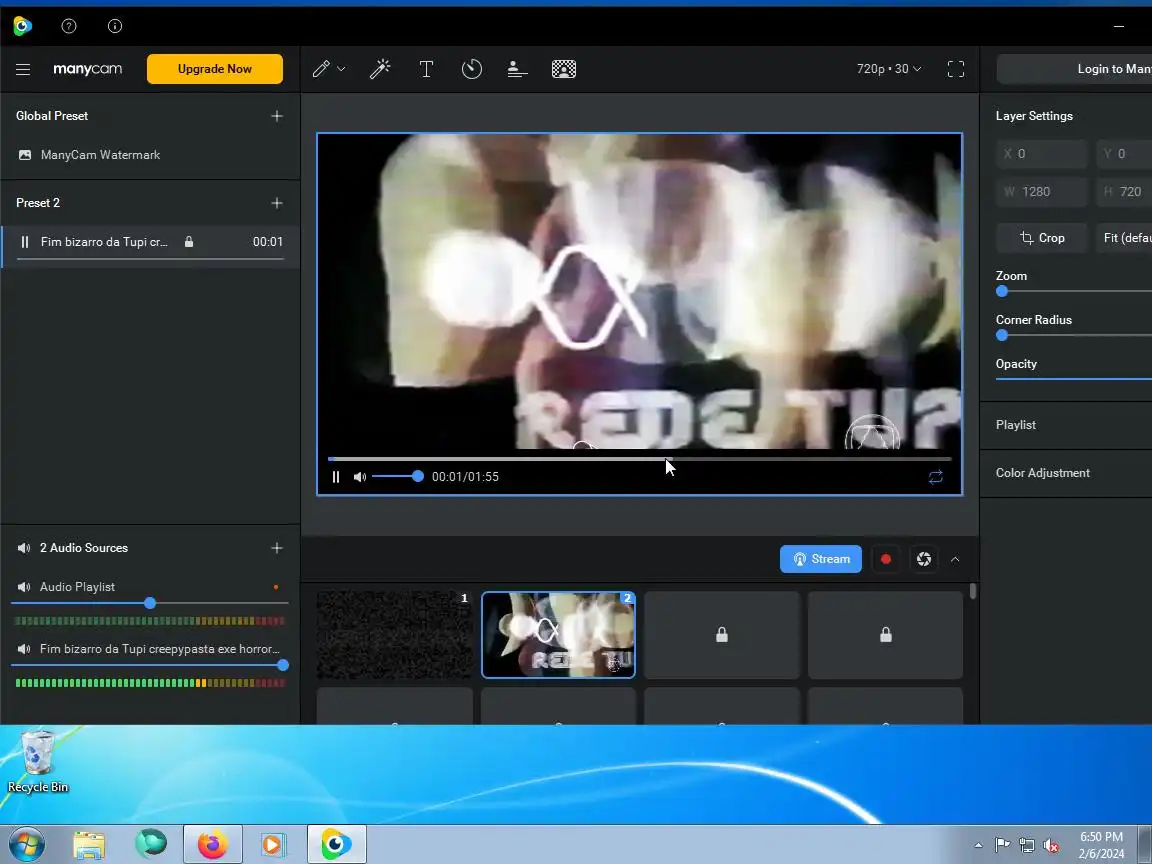Mute all 2 Audio Sources
The width and height of the screenshot is (1152, 864).
pos(24,548)
